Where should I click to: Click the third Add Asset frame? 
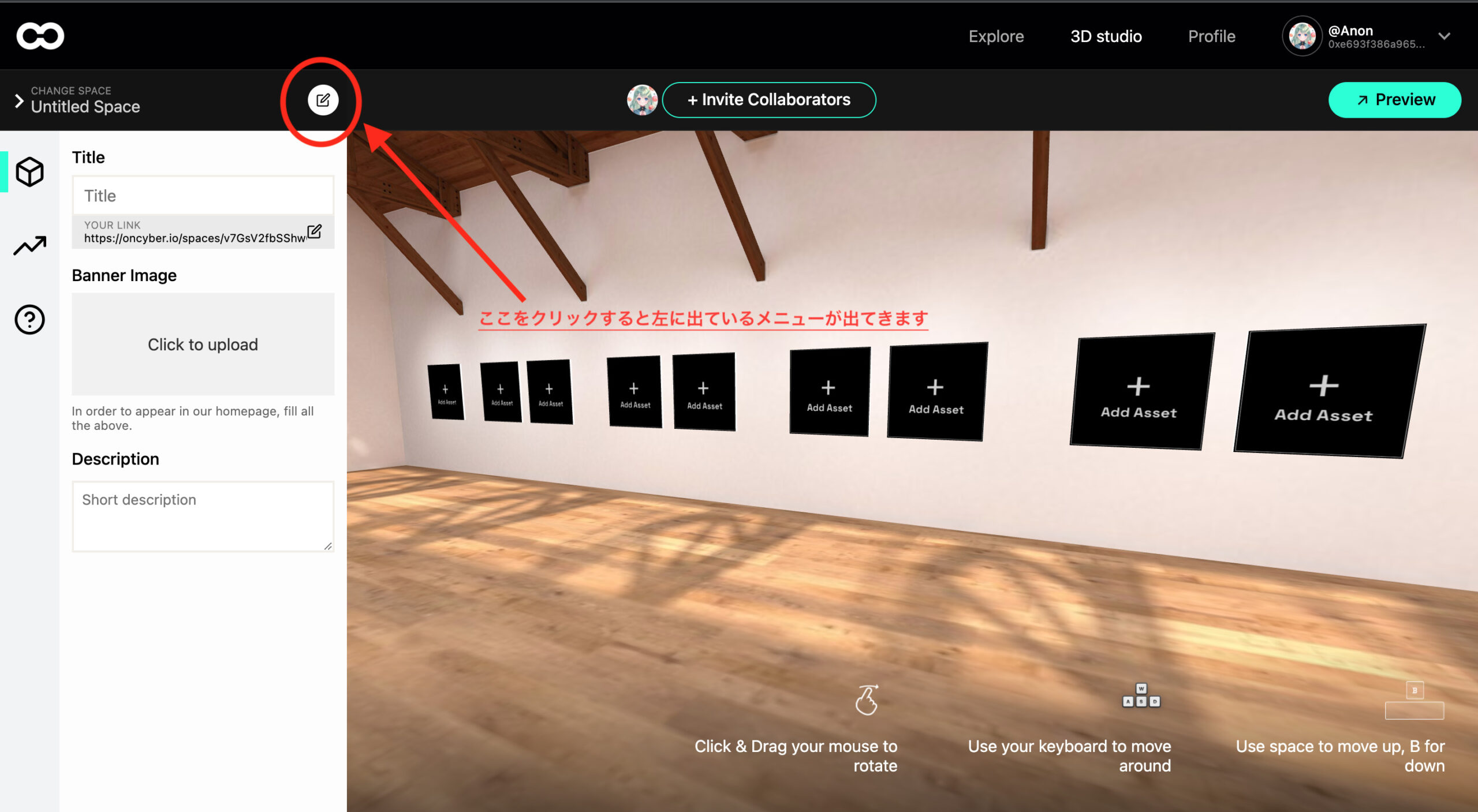550,392
